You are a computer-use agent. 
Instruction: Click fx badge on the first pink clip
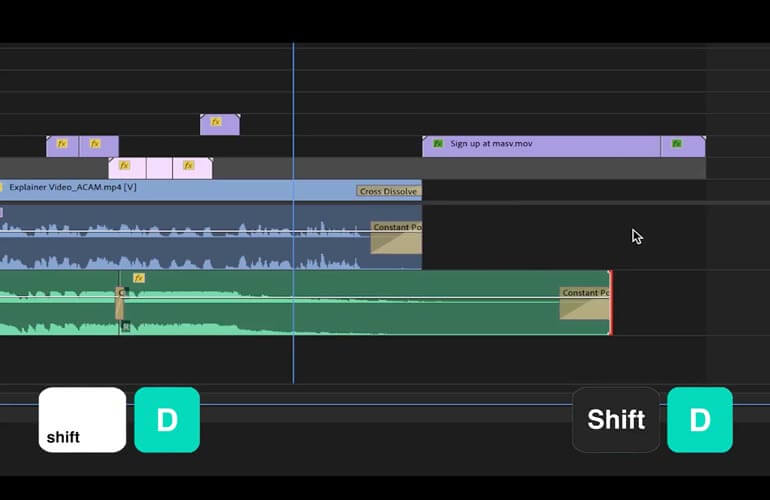(x=124, y=165)
